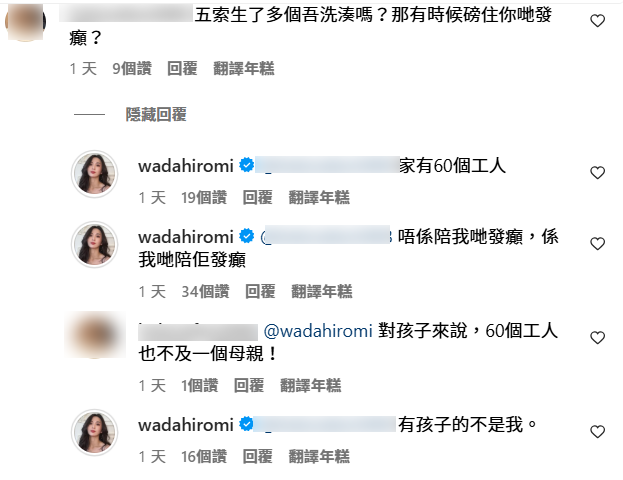
Task: Click verified badge on first wadahiromi reply
Action: [x=246, y=165]
